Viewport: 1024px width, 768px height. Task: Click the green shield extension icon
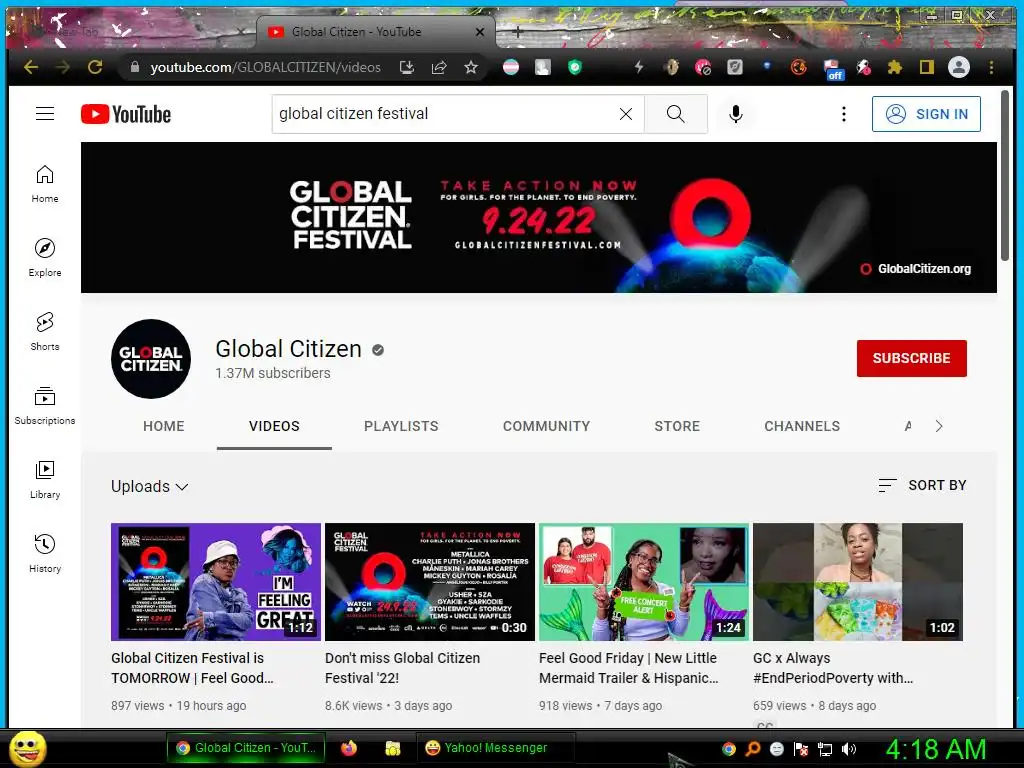pyautogui.click(x=575, y=67)
